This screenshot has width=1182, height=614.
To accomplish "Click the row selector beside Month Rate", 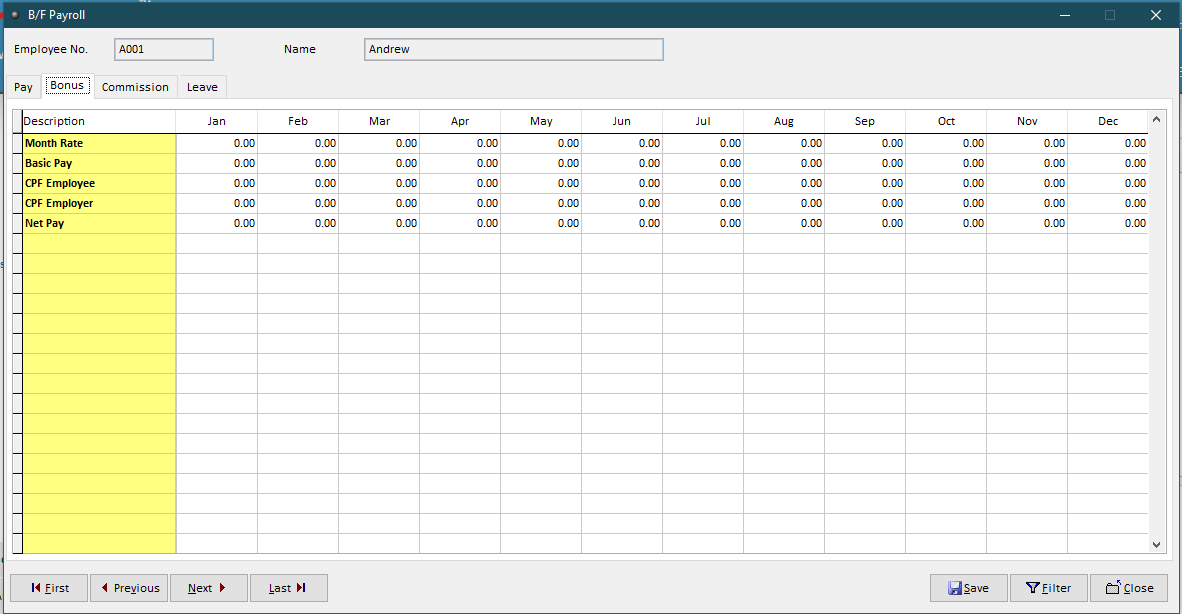I will (x=17, y=143).
